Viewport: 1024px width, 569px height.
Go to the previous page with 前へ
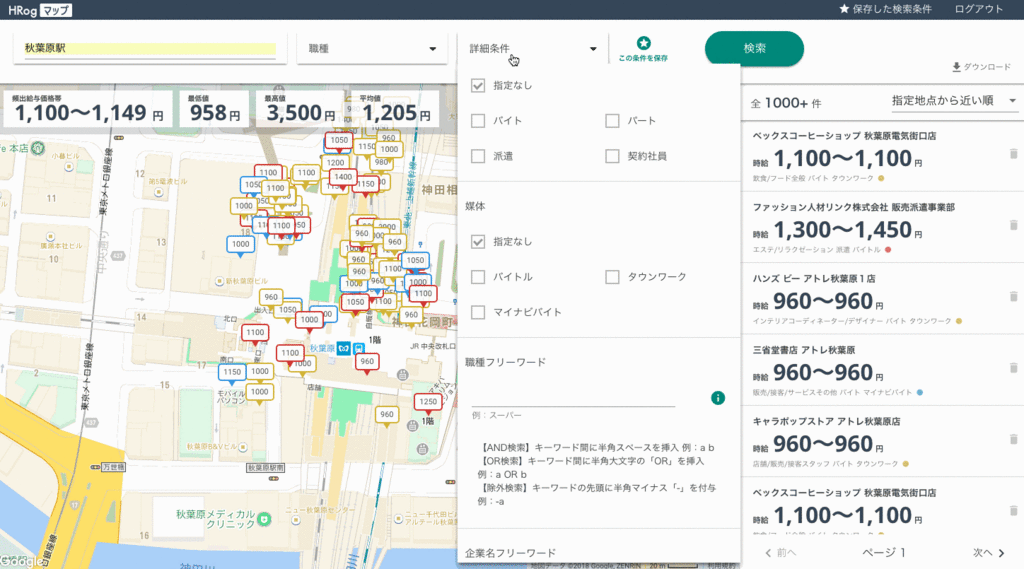pyautogui.click(x=780, y=553)
